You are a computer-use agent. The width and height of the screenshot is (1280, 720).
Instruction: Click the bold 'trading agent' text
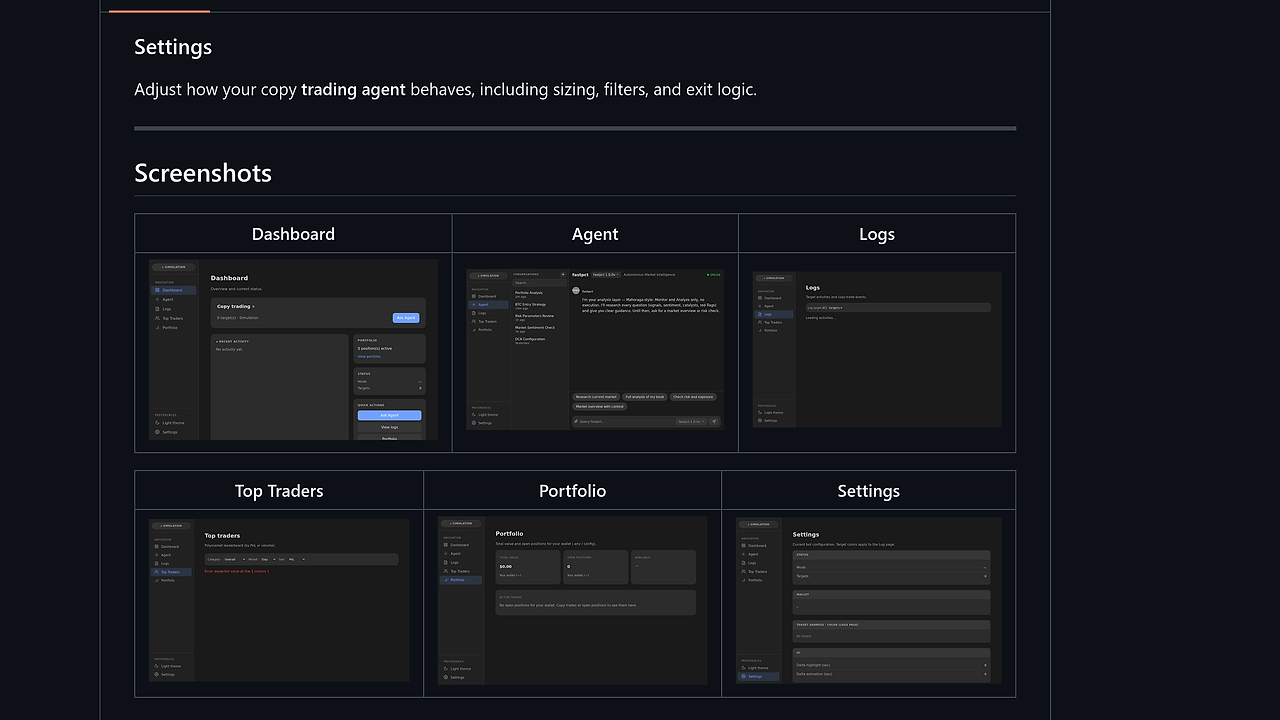coord(353,89)
